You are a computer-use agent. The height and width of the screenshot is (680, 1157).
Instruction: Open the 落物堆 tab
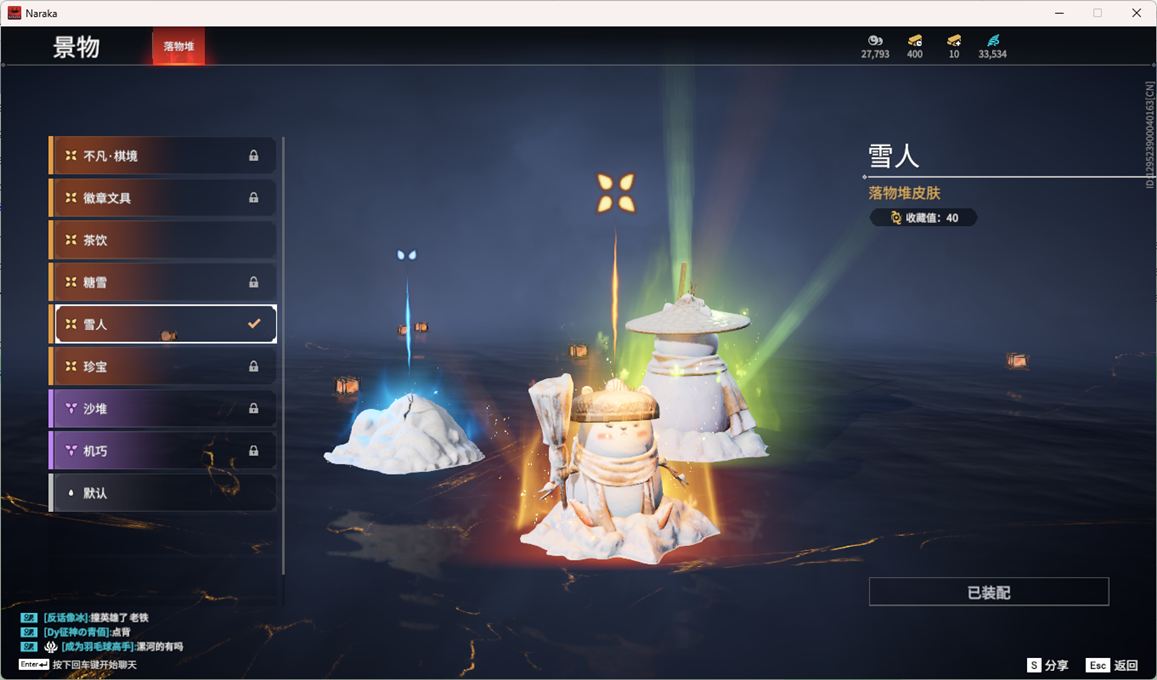pos(178,47)
